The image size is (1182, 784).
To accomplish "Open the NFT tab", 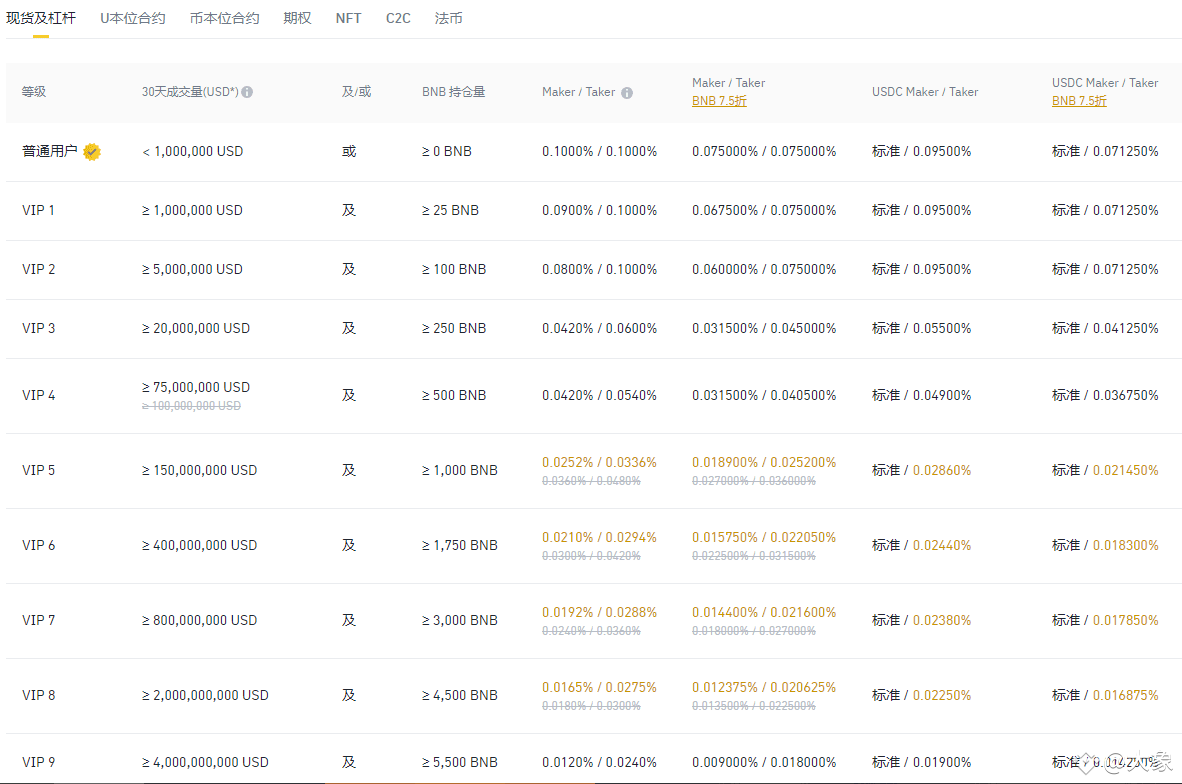I will coord(348,18).
